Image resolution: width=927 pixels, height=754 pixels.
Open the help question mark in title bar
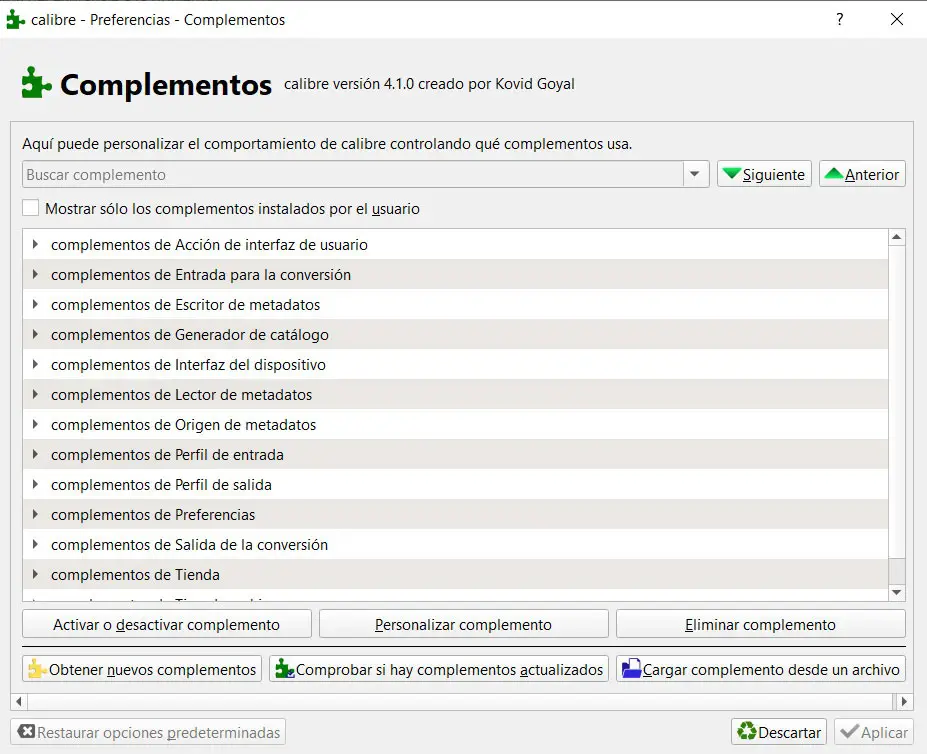click(x=840, y=20)
